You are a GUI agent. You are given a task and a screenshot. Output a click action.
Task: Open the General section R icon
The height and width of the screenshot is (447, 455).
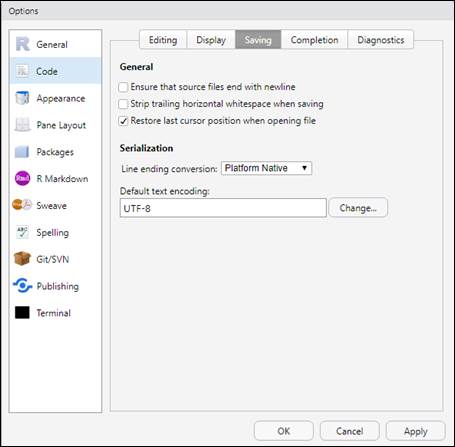coord(23,44)
